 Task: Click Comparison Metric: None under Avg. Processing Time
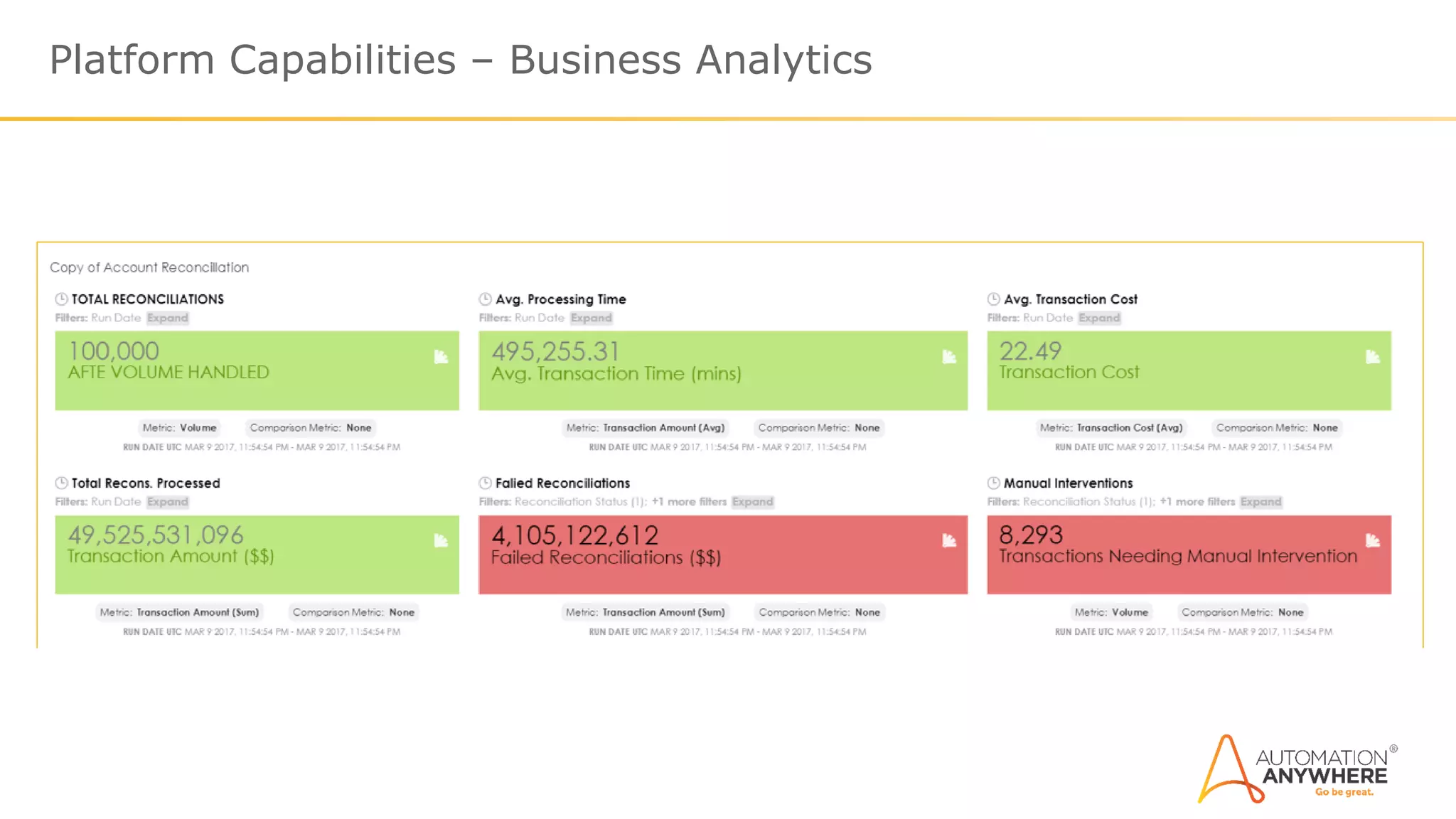point(819,428)
